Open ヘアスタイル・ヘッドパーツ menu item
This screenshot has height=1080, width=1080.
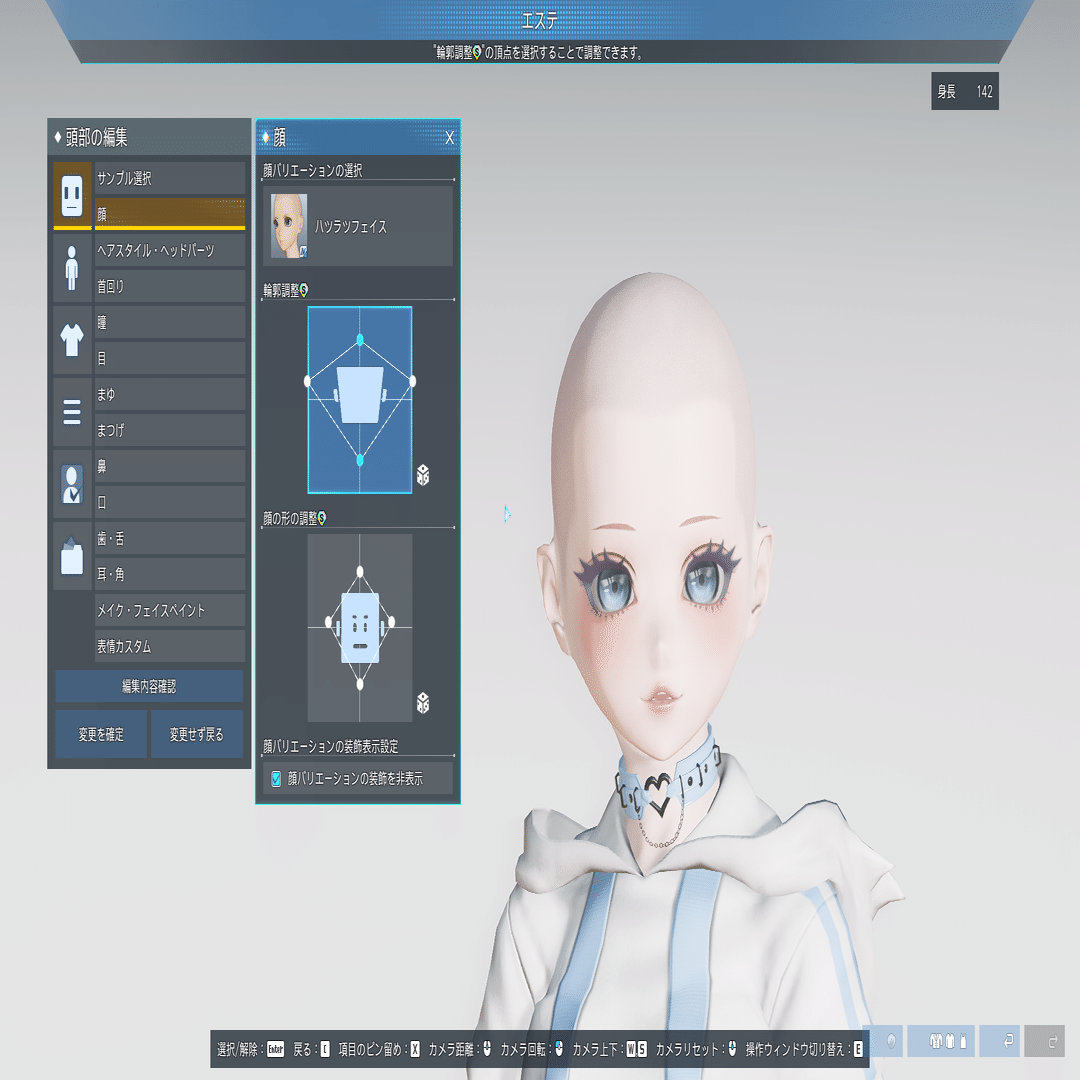pyautogui.click(x=169, y=250)
